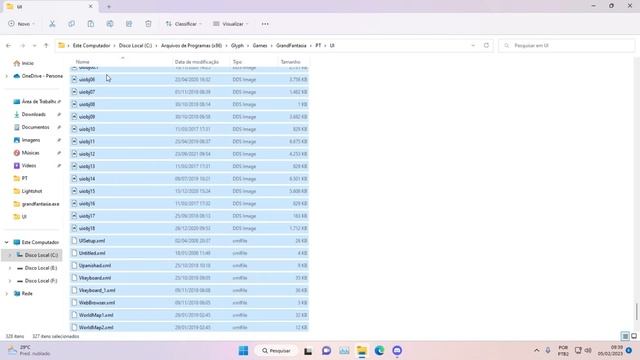Click Este Computador in address breadcrumb
This screenshot has width=640, height=360.
click(91, 46)
